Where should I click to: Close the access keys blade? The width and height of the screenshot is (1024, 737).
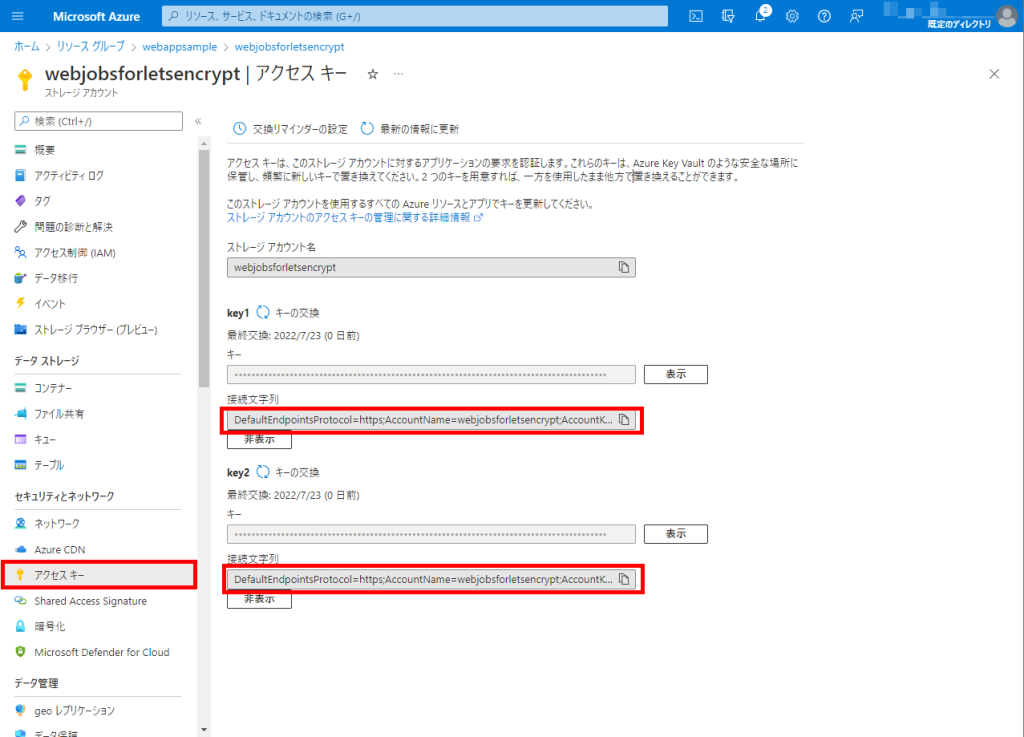coord(994,74)
